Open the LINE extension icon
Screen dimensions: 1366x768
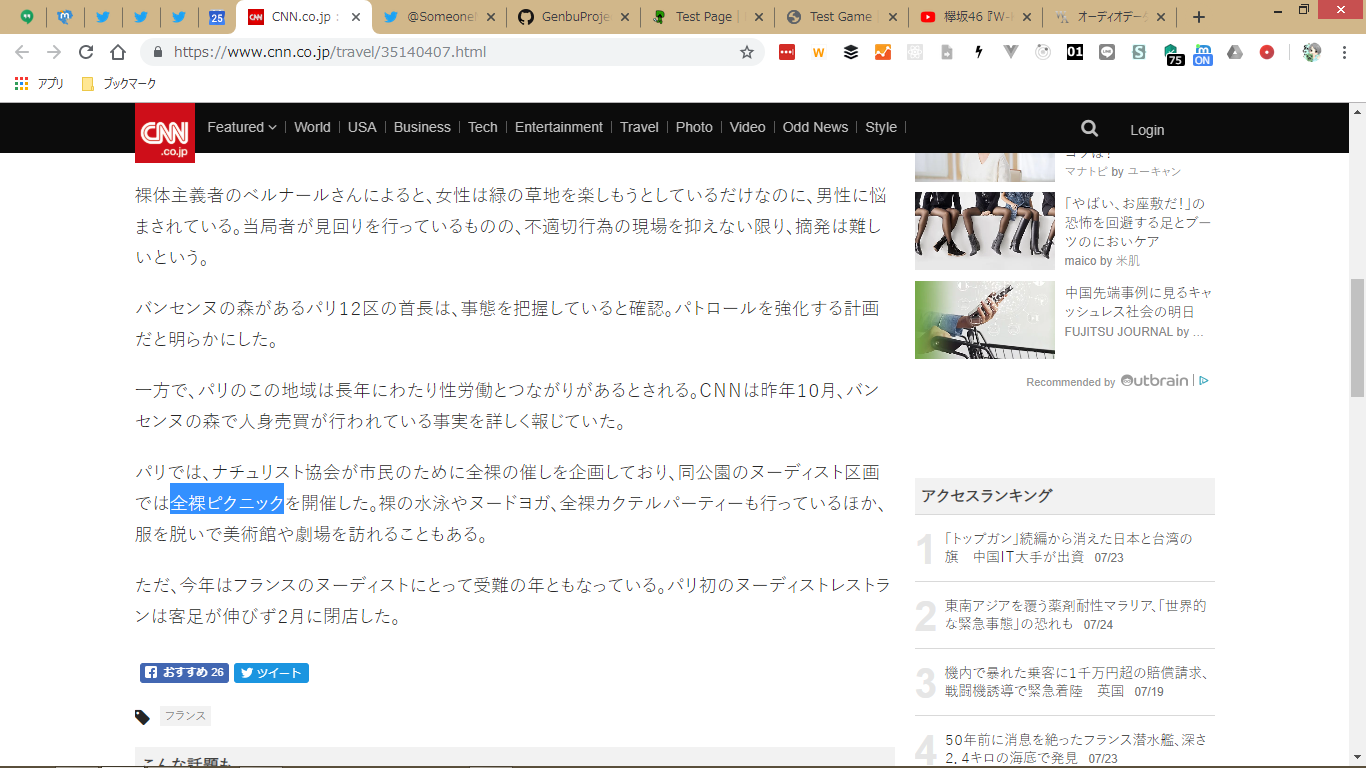1106,52
